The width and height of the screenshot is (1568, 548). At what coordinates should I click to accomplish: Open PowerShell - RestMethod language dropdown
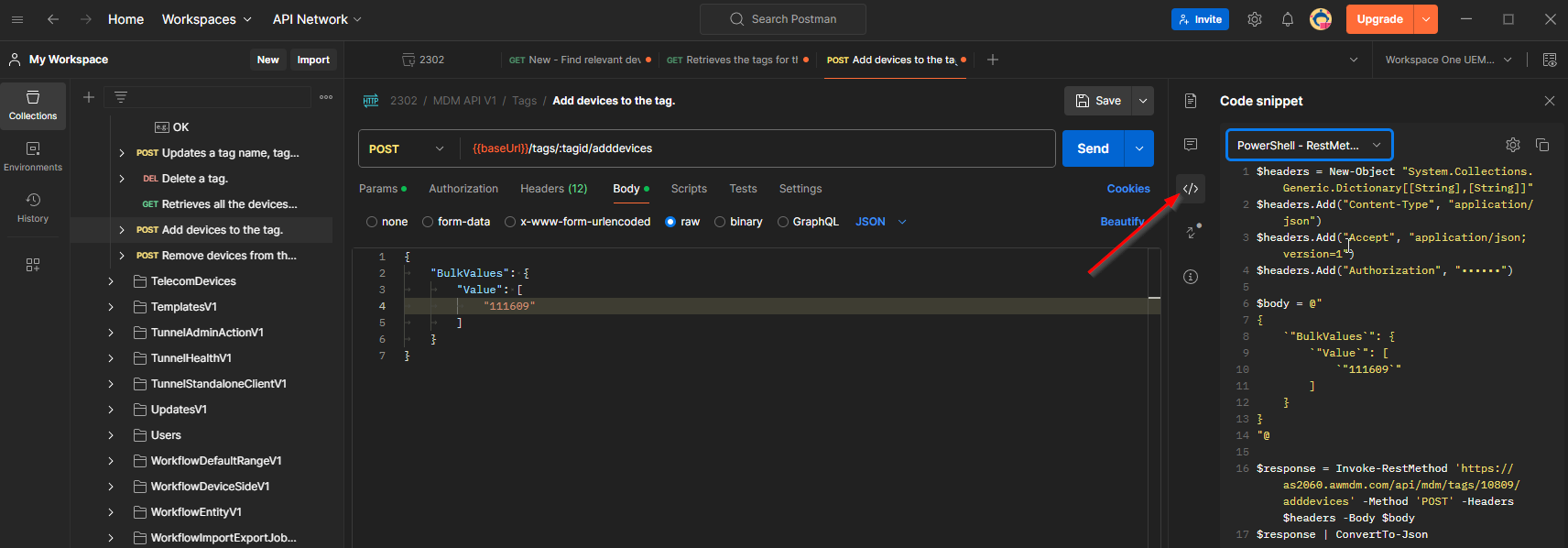click(x=1310, y=145)
